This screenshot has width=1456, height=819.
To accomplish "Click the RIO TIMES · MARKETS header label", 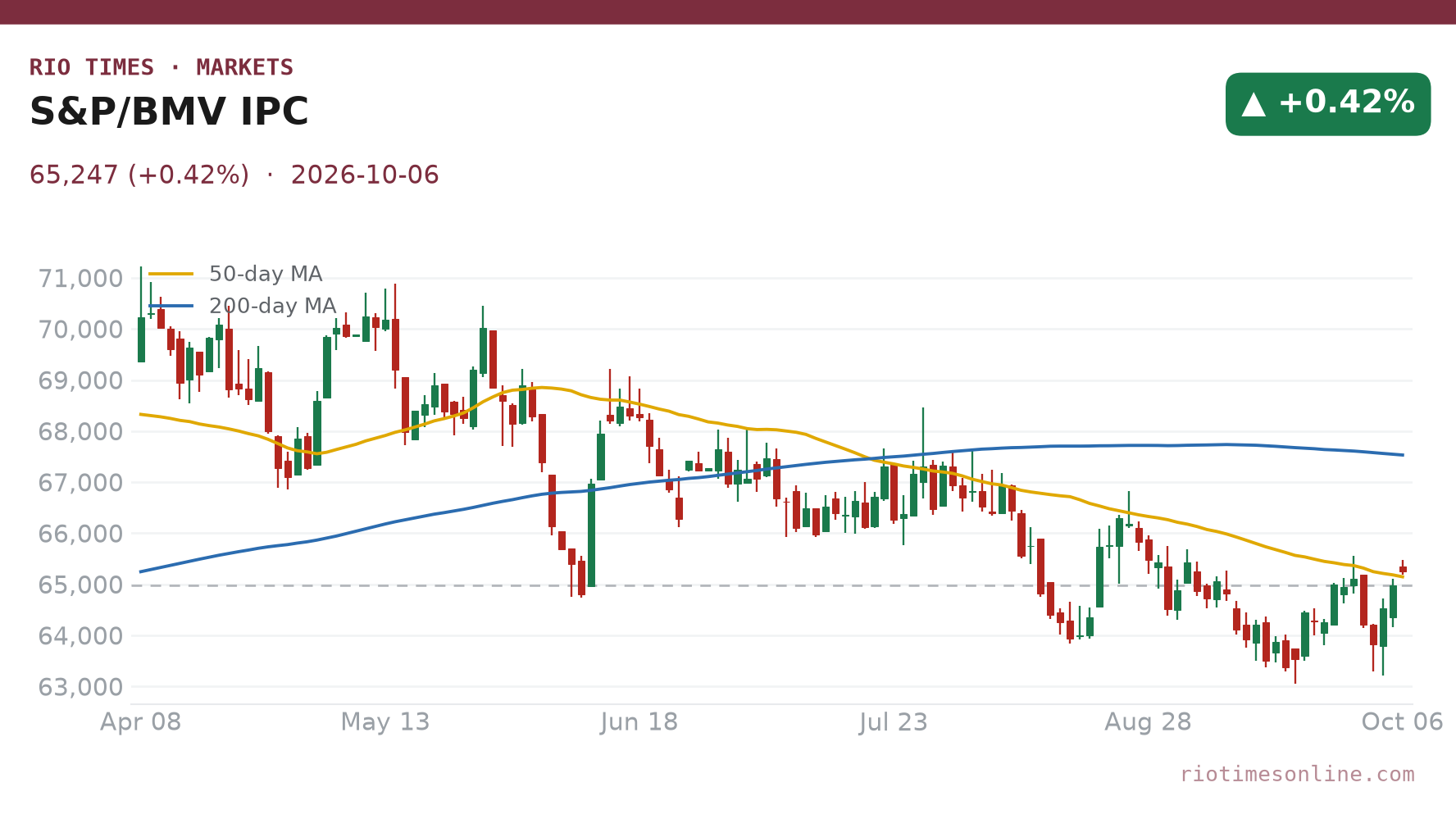I will (x=162, y=67).
